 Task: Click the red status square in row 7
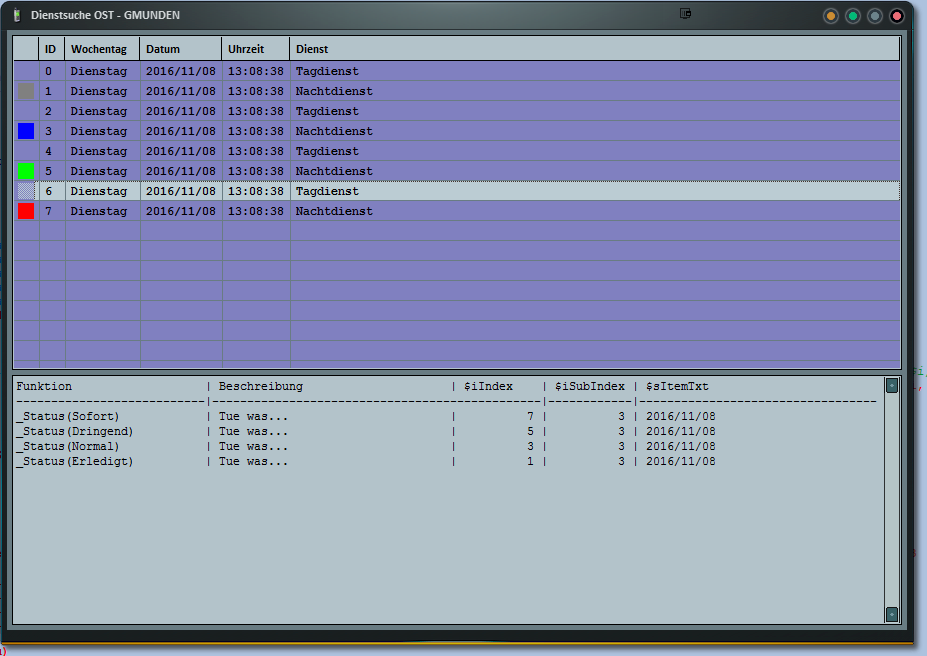click(x=26, y=211)
